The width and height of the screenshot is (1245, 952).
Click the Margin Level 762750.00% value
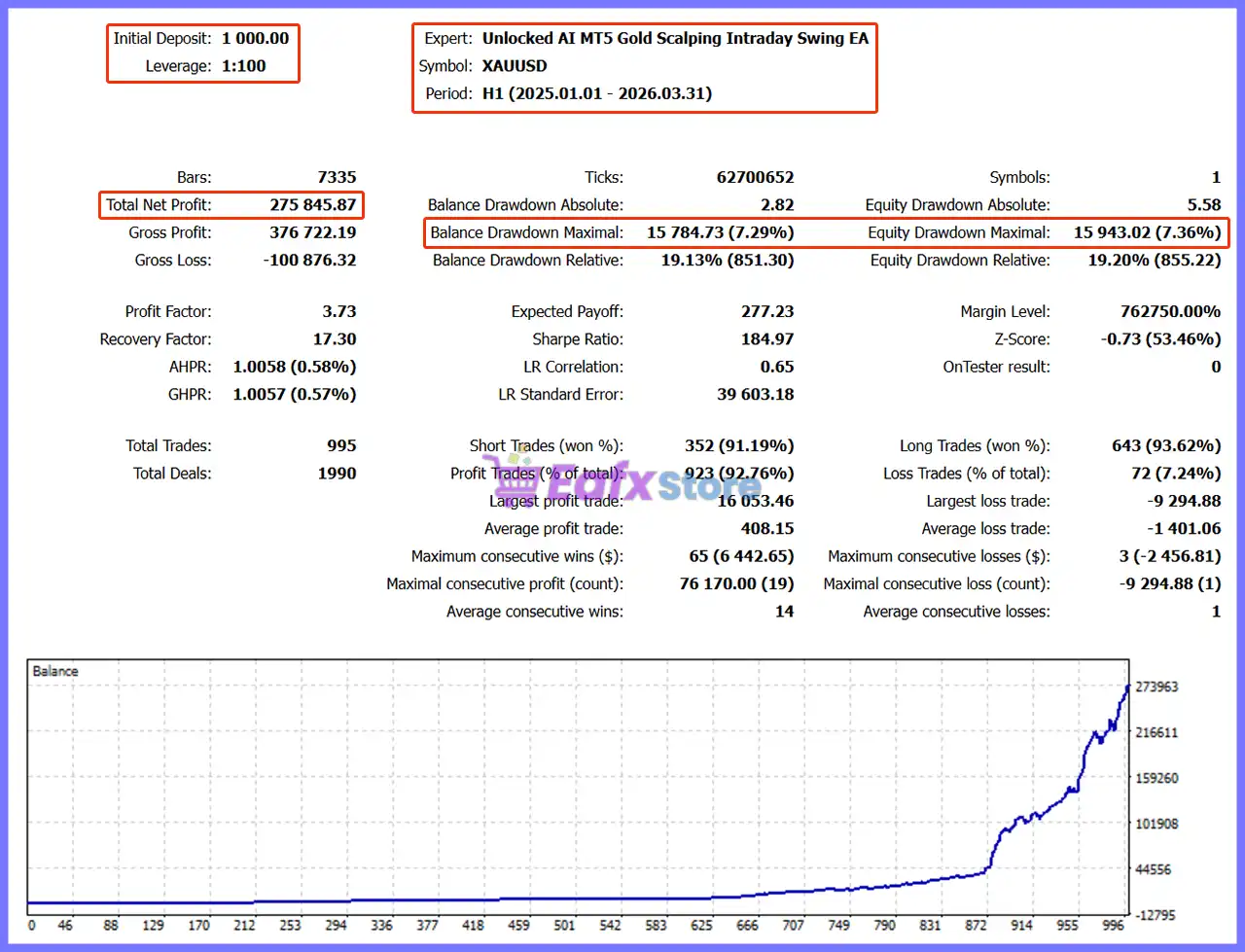click(x=1170, y=312)
